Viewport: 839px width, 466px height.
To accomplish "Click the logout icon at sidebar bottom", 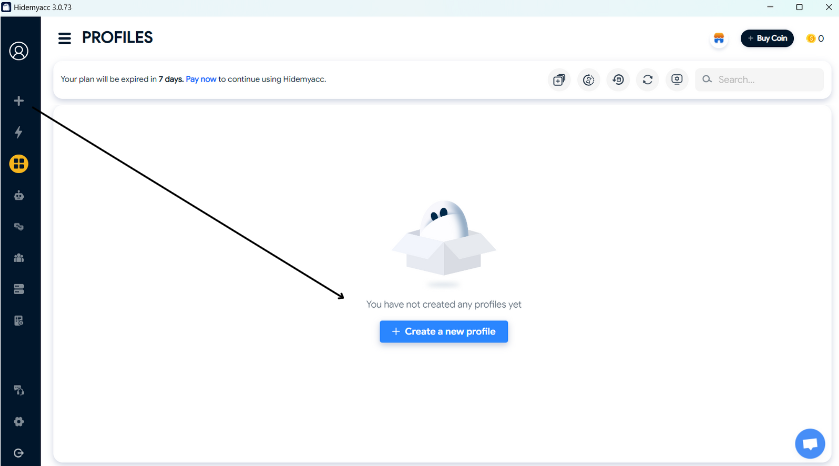I will point(19,453).
